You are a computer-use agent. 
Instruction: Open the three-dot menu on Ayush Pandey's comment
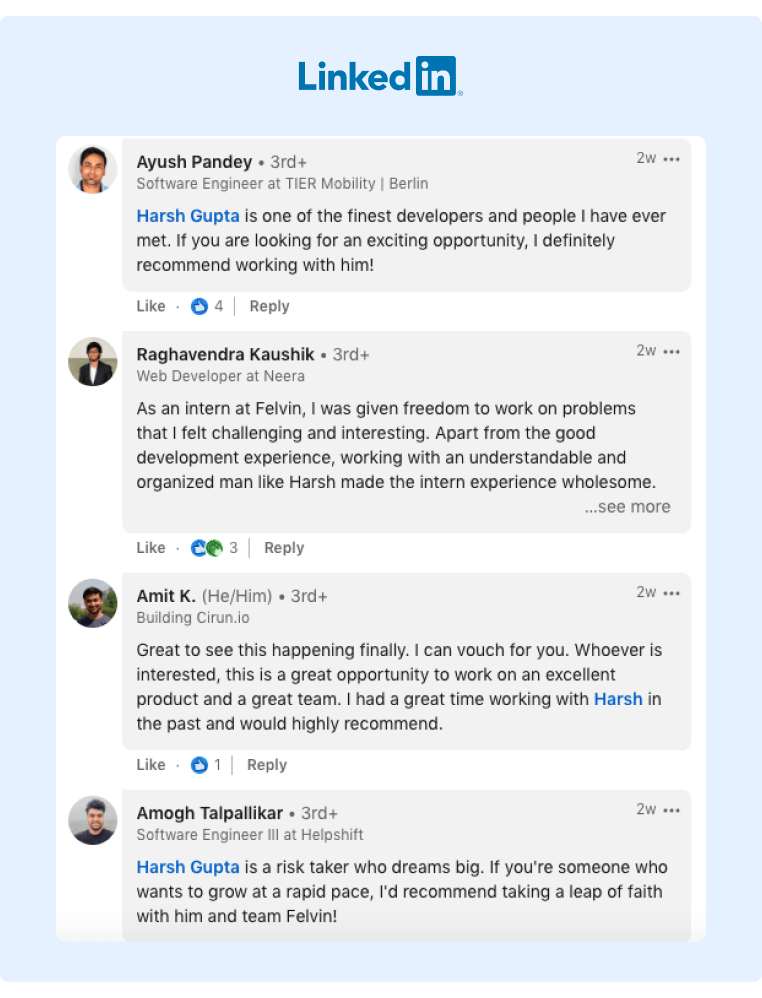[672, 159]
